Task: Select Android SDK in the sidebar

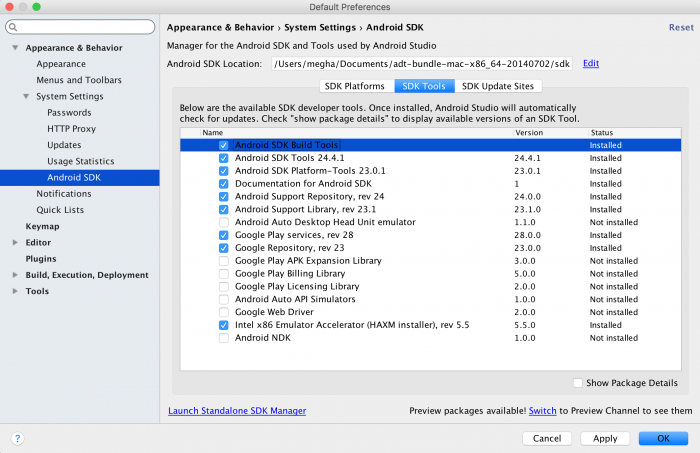Action: tap(79, 178)
